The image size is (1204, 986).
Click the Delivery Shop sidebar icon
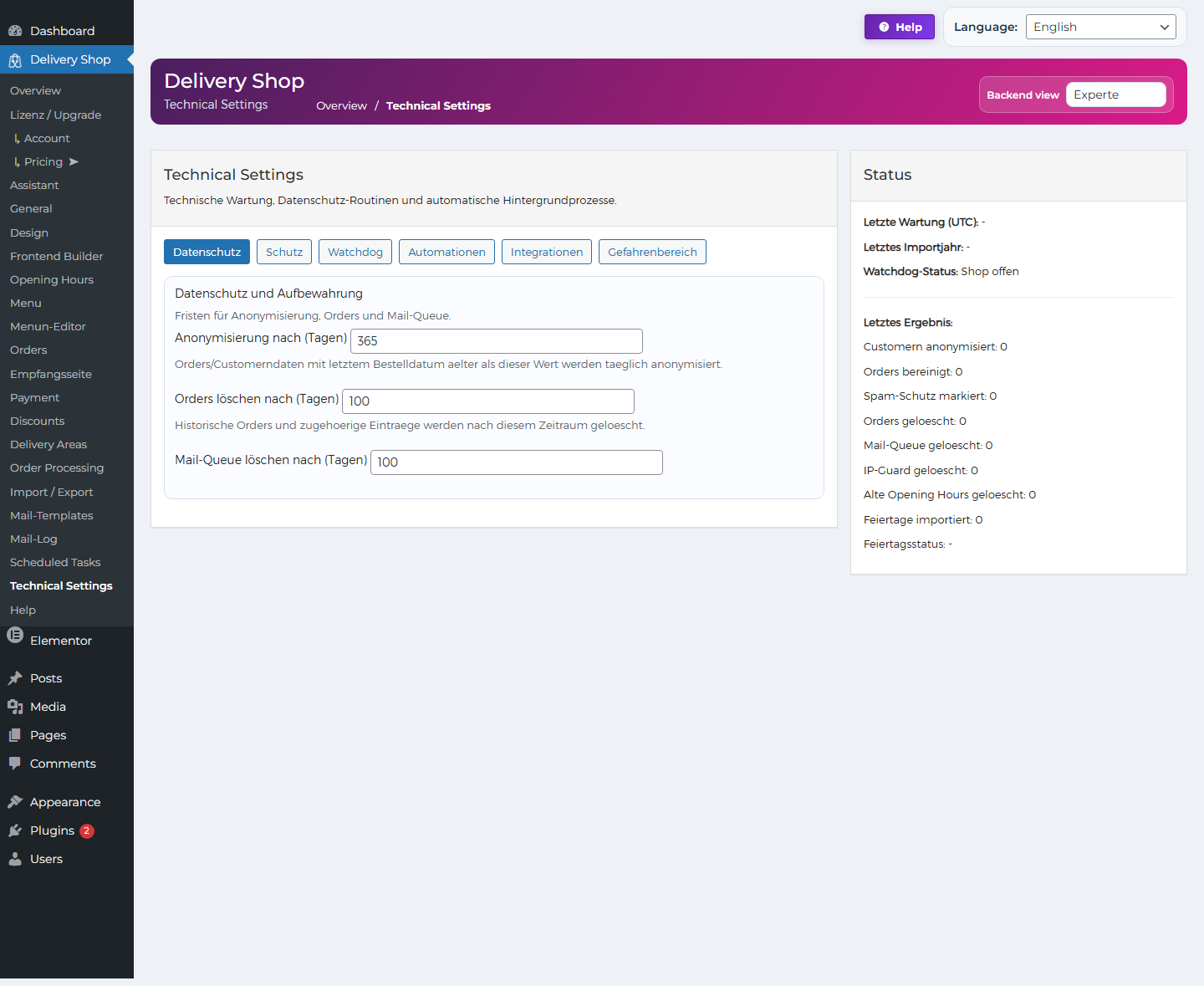(15, 60)
